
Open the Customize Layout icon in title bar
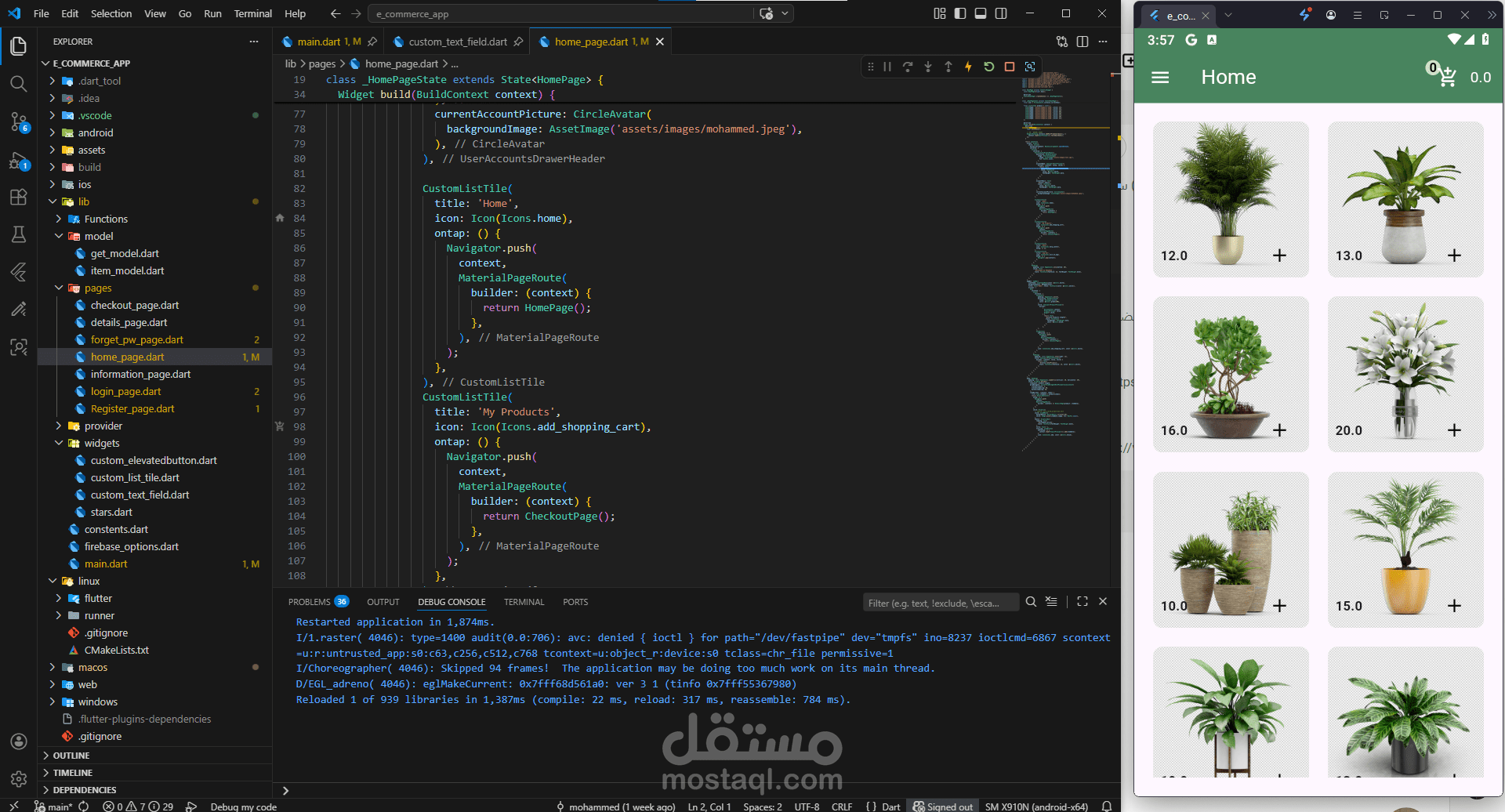pos(940,13)
